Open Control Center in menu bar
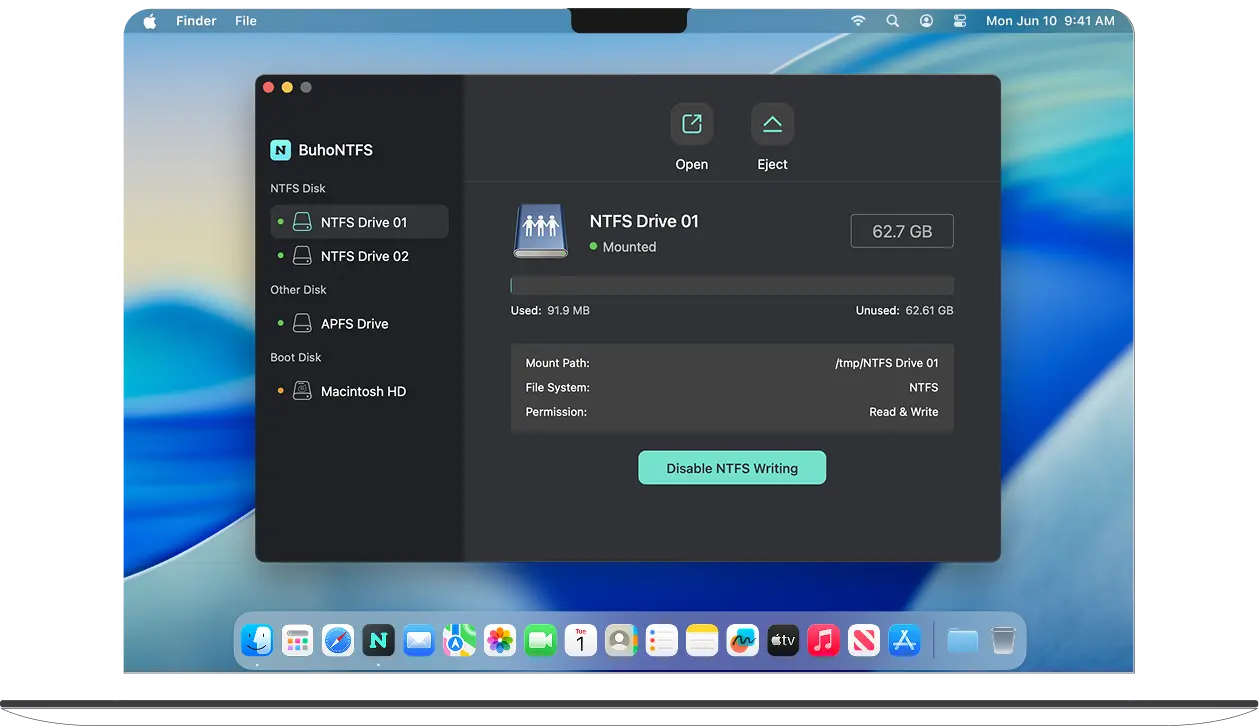Screen dimensions: 1259x728 coord(960,21)
